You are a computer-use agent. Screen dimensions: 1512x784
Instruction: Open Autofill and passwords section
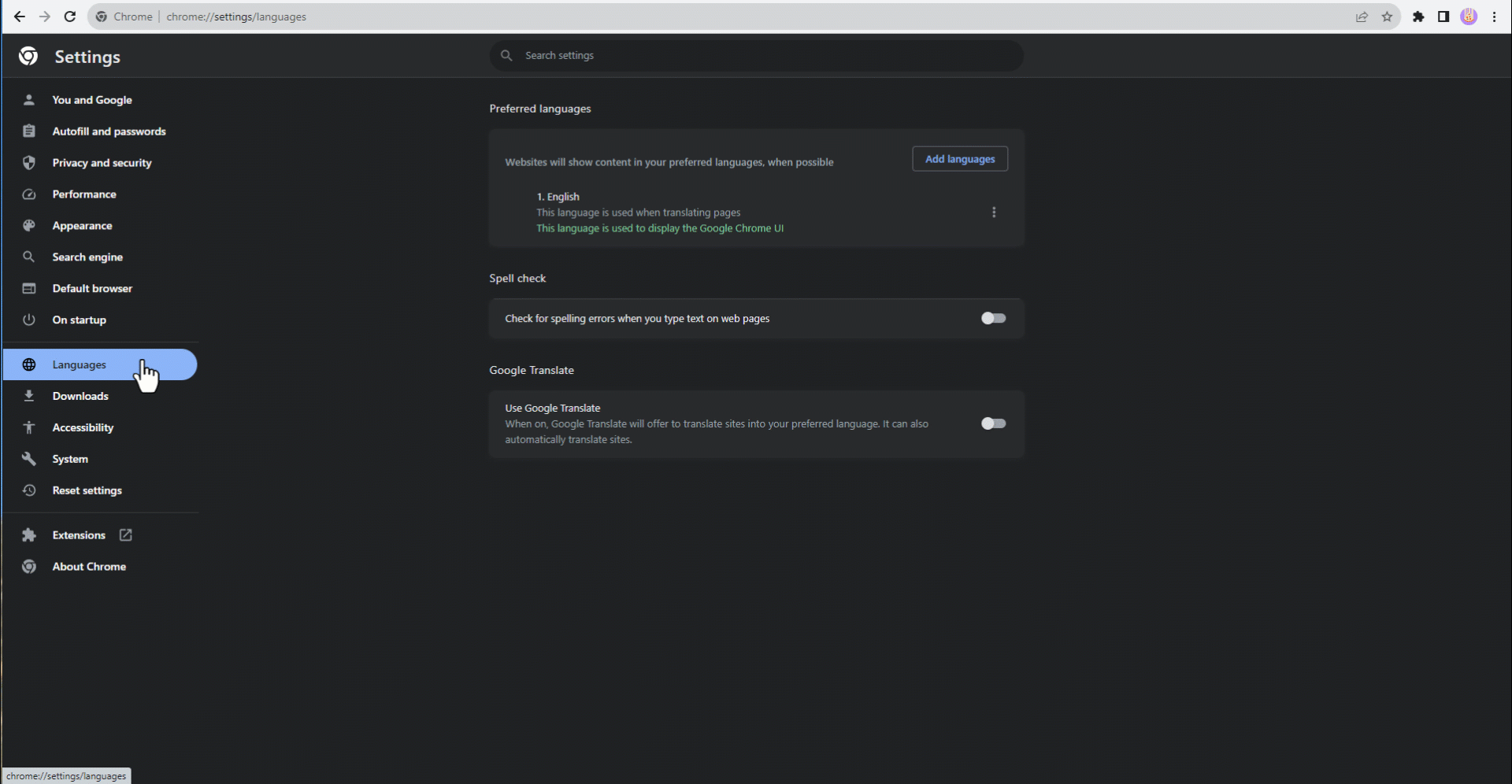(109, 131)
